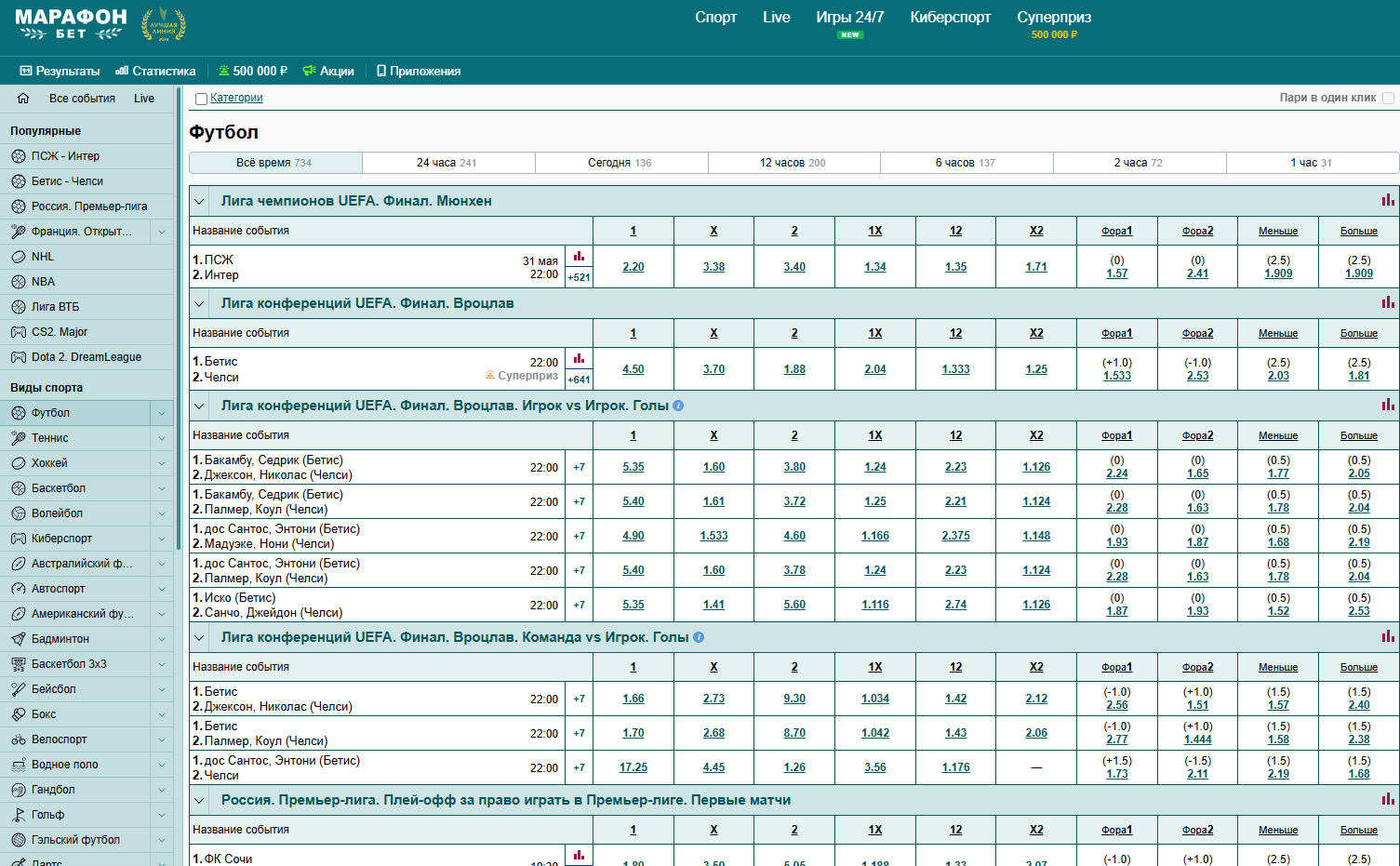Open stats chart icon for Champions League section
Image resolution: width=1400 pixels, height=866 pixels.
(1387, 200)
